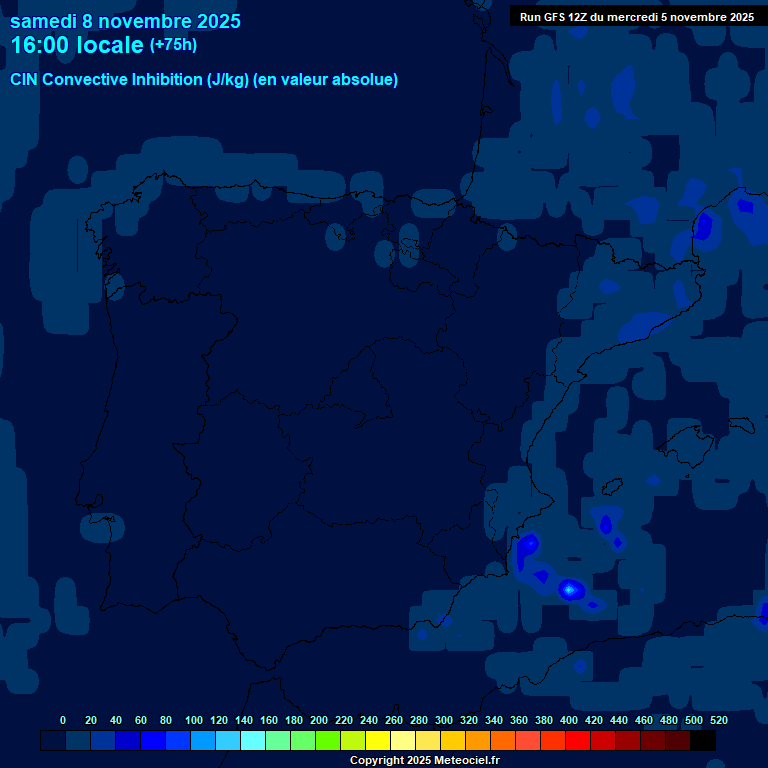Click the legend value '320'

469,720
